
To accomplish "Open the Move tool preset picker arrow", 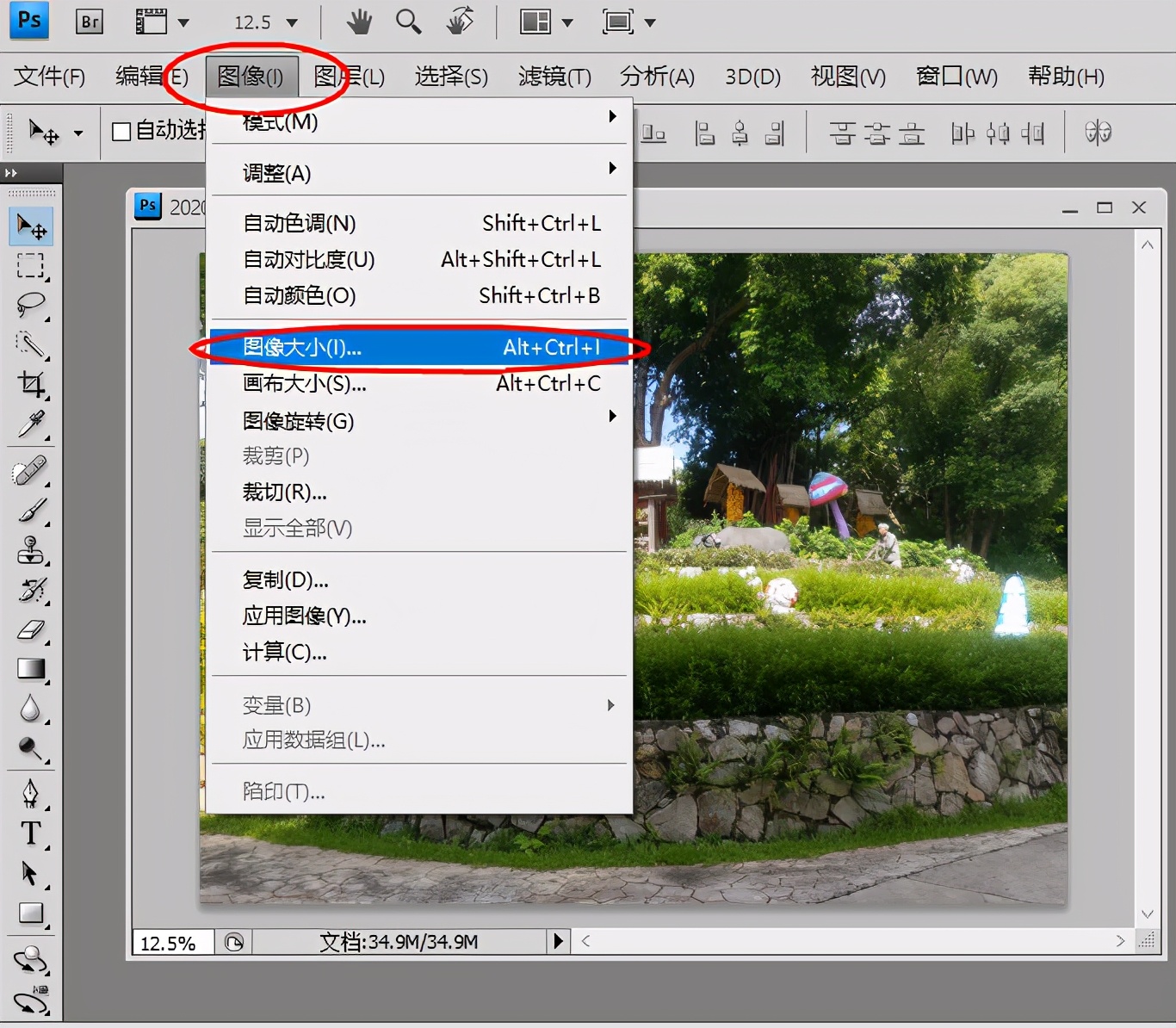I will [x=78, y=133].
